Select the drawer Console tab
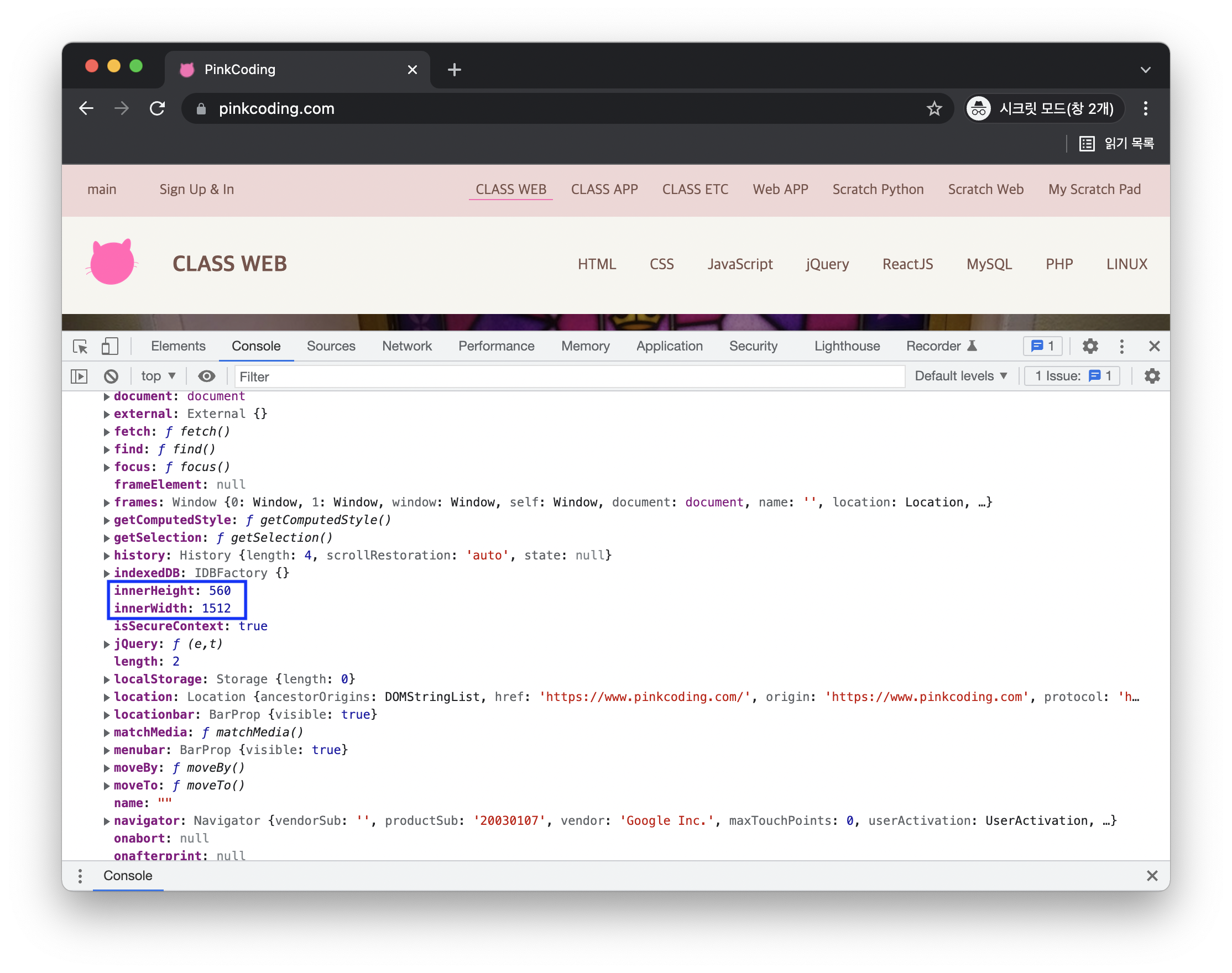The image size is (1232, 973). (x=128, y=876)
